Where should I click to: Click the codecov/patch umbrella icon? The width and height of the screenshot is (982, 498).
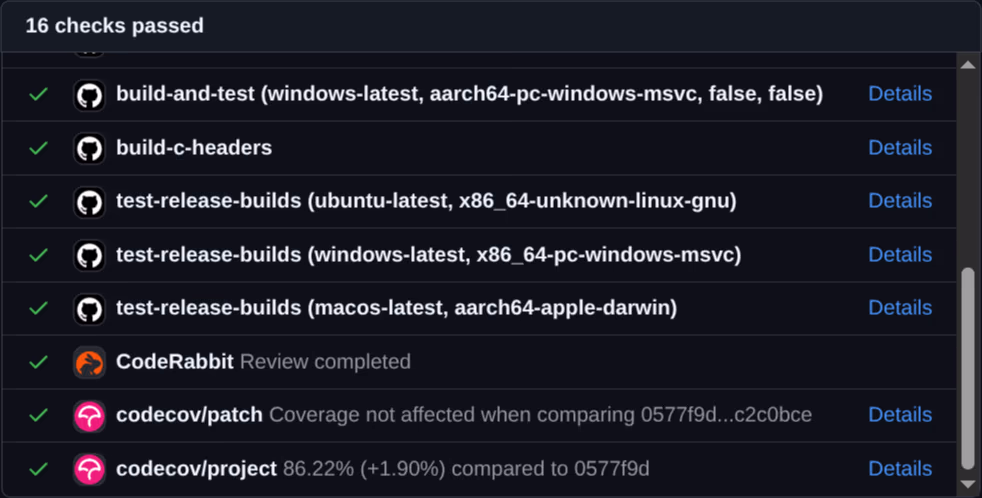click(x=90, y=415)
